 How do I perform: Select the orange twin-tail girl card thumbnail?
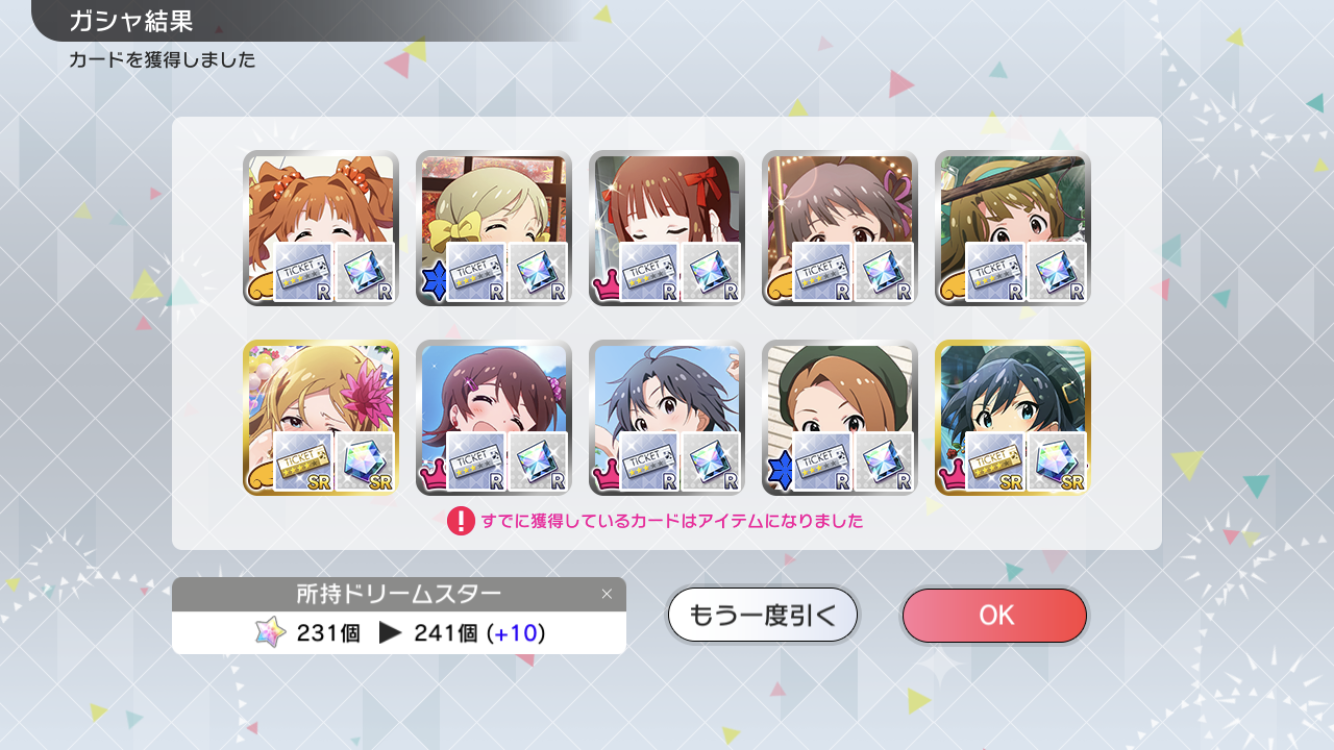tap(321, 228)
